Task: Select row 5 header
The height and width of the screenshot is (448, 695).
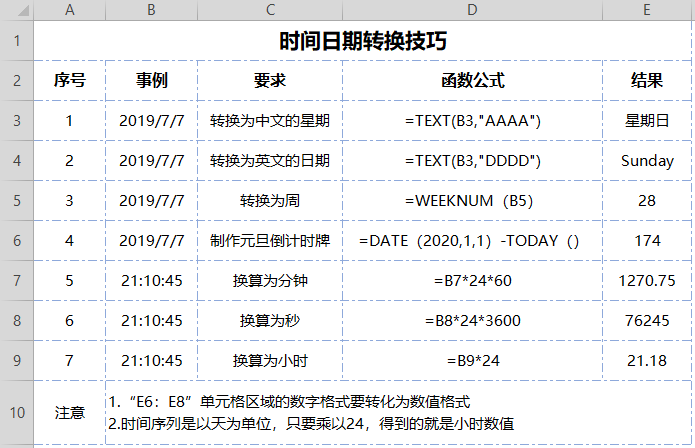Action: tap(17, 200)
